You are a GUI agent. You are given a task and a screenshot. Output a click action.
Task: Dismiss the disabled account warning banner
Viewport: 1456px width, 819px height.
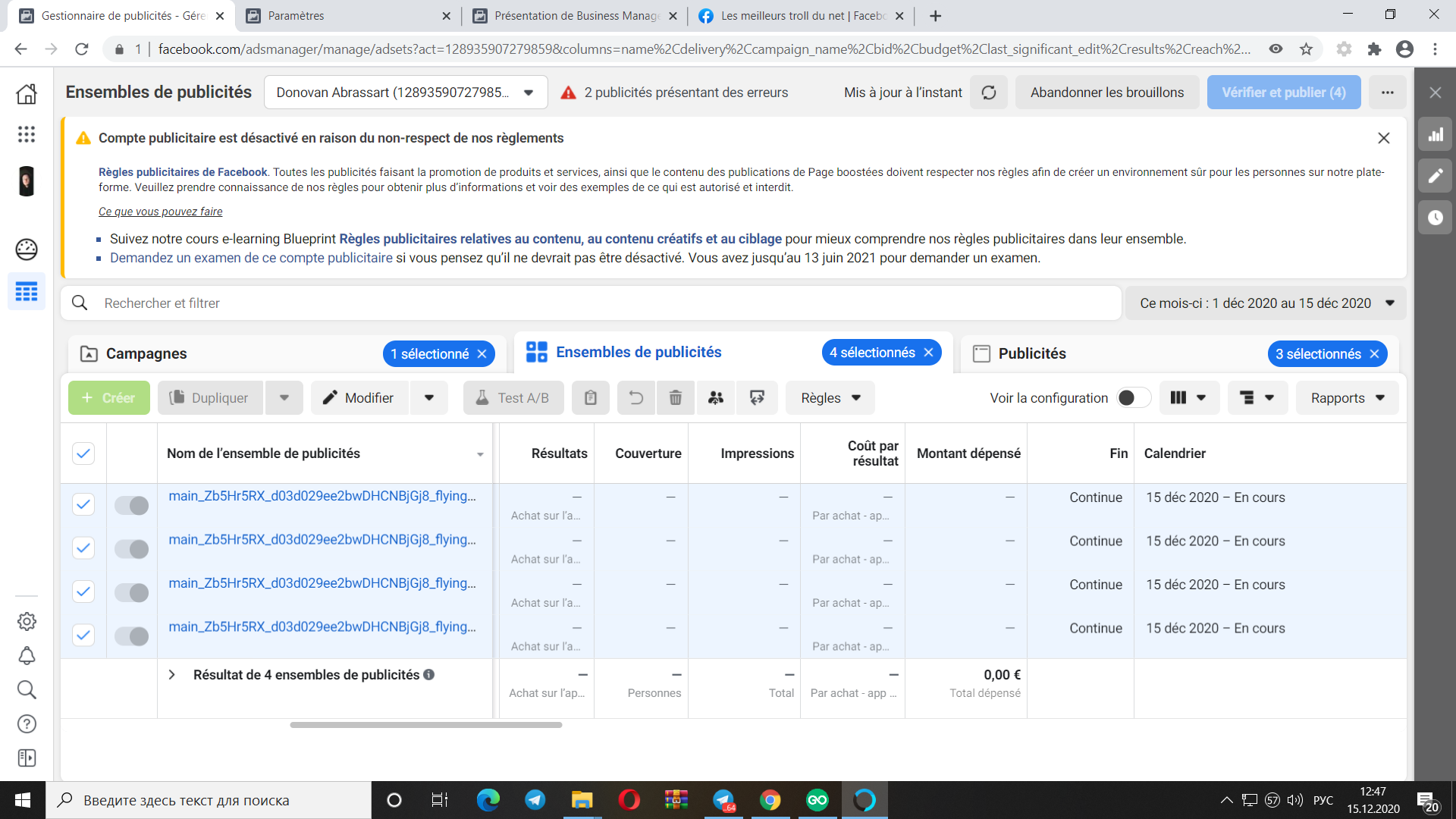point(1384,138)
